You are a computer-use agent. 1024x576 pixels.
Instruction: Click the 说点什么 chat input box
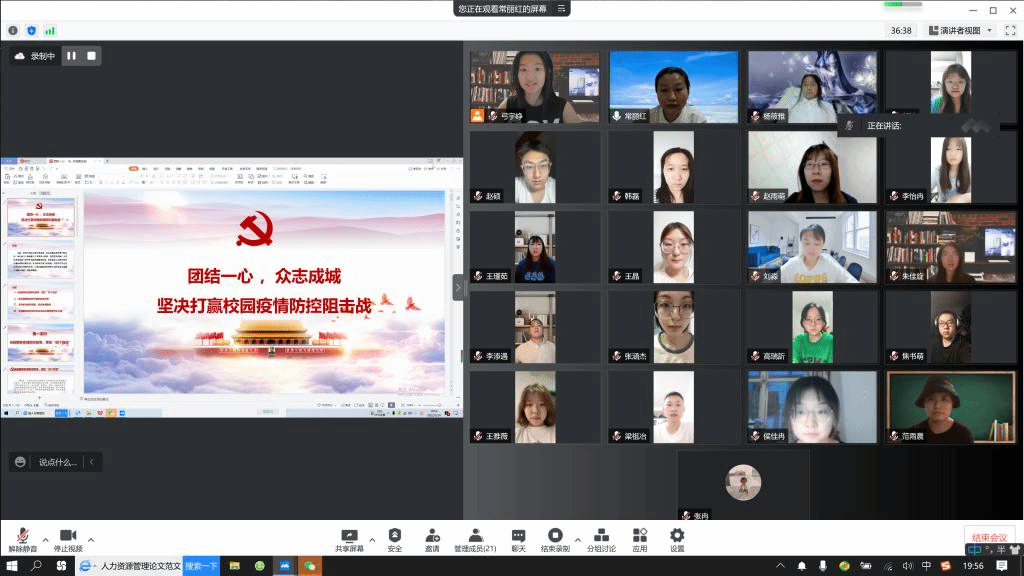click(57, 462)
